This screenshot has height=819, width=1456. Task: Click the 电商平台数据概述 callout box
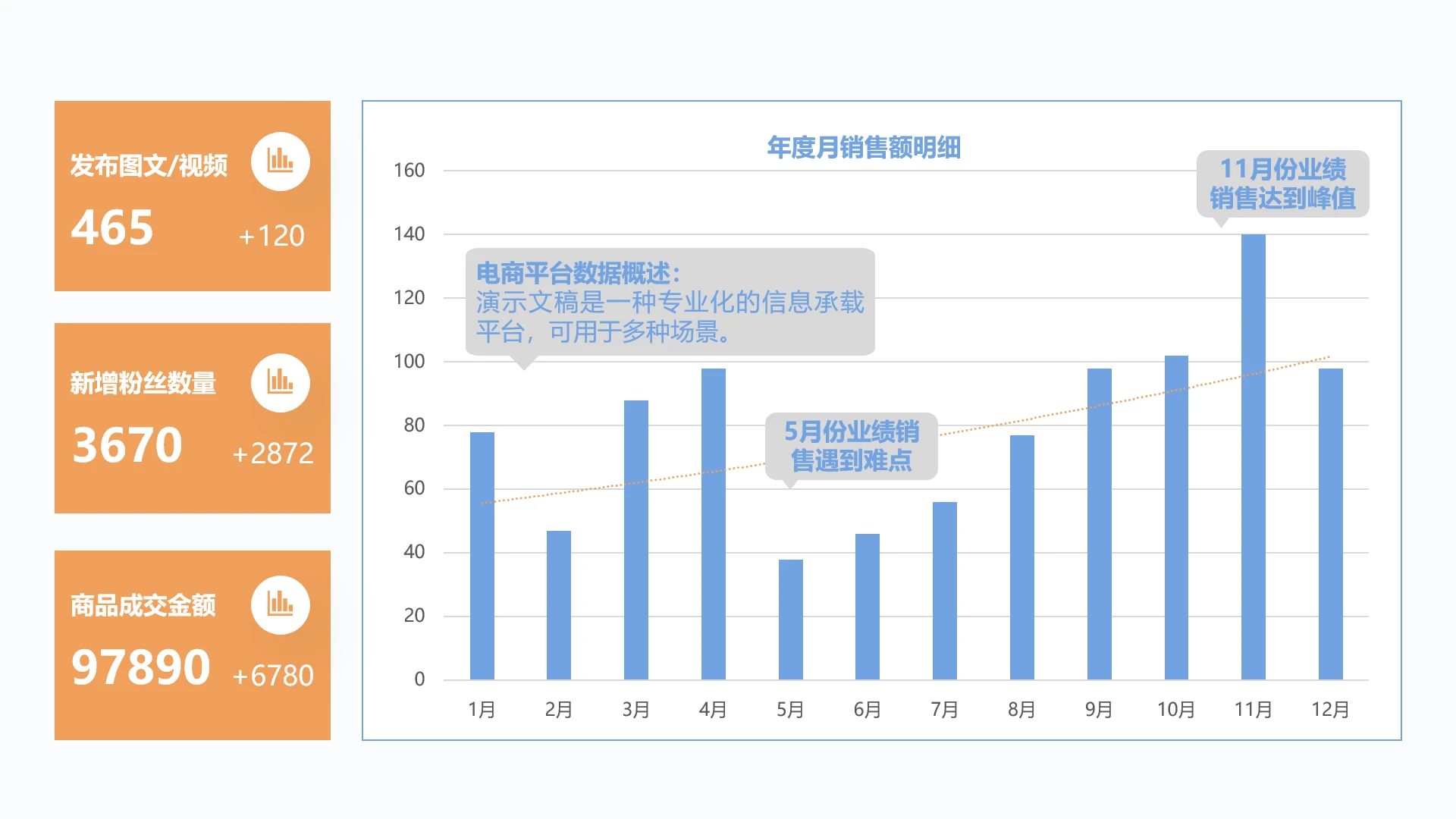(x=671, y=303)
